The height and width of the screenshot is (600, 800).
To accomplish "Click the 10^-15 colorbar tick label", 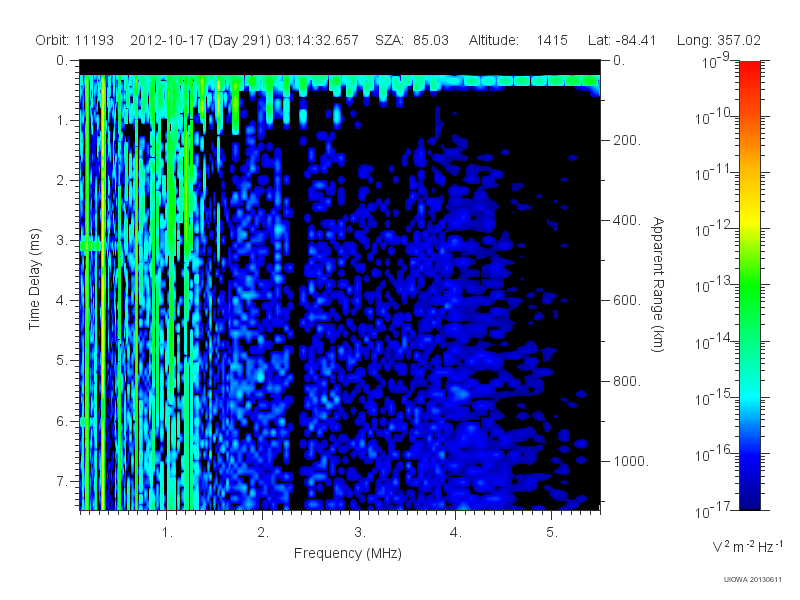I will (x=714, y=397).
